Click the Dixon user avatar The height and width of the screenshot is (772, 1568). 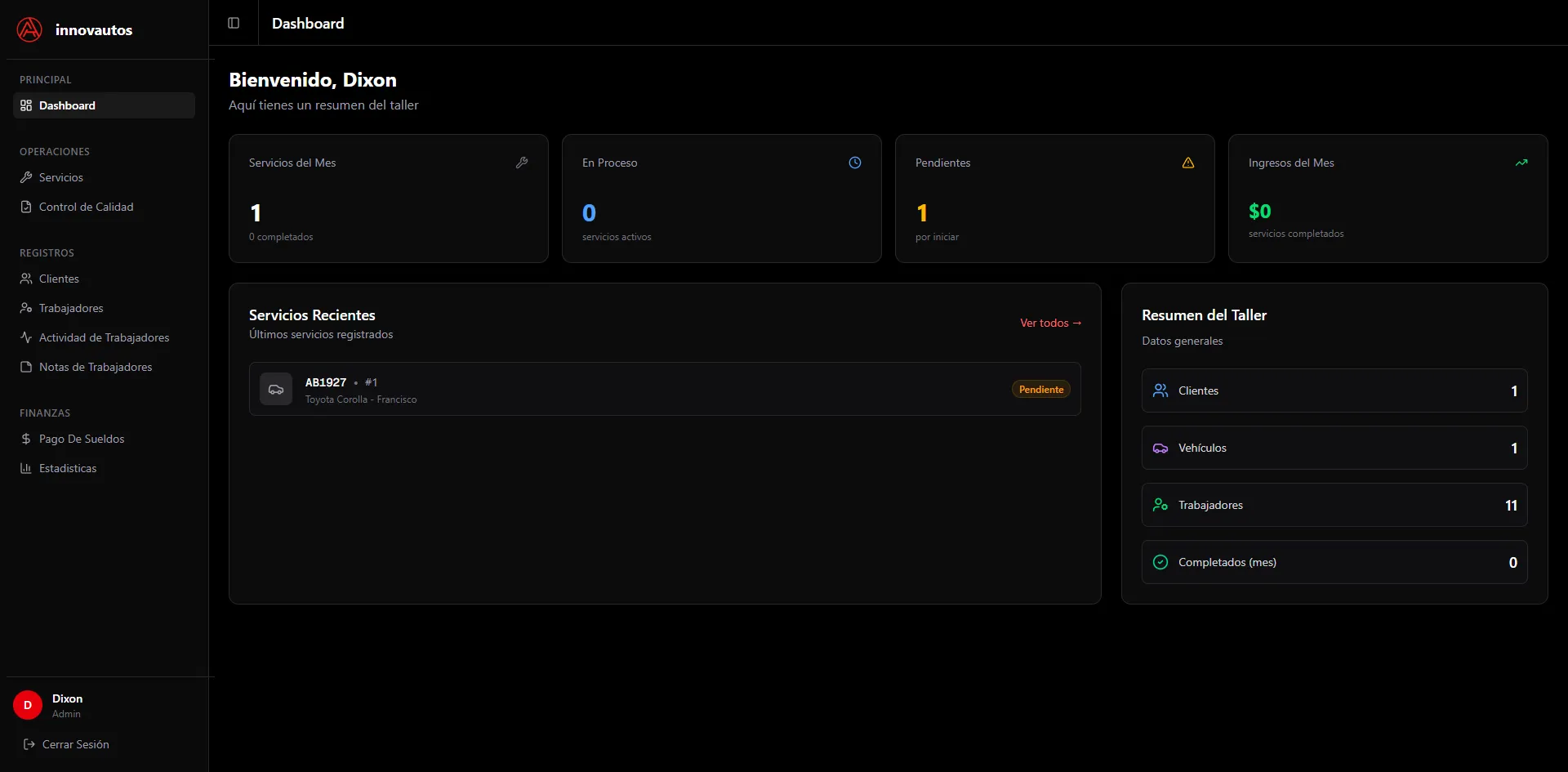coord(28,705)
